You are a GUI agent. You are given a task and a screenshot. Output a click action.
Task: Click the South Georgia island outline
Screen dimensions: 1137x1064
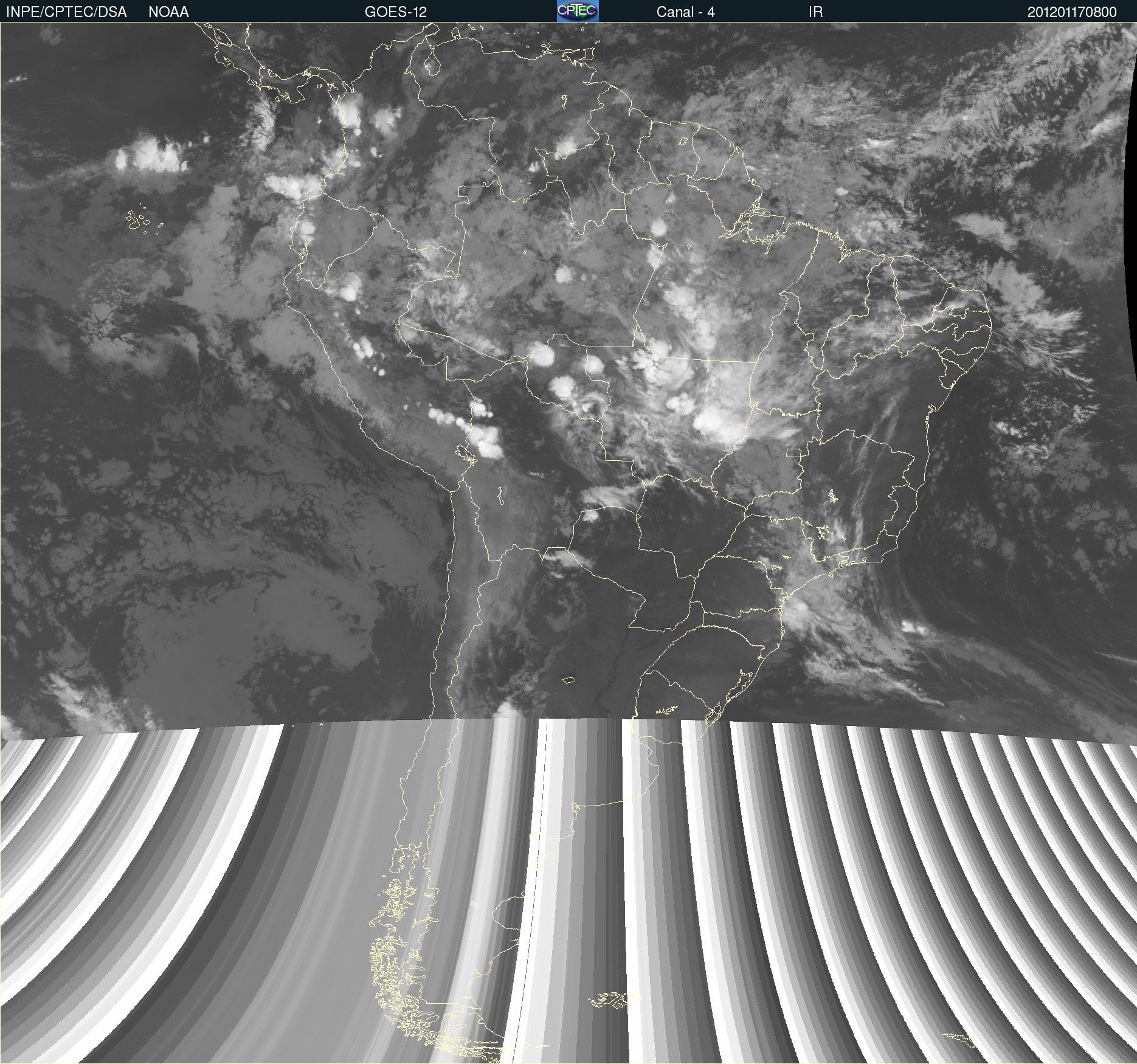[959, 1038]
